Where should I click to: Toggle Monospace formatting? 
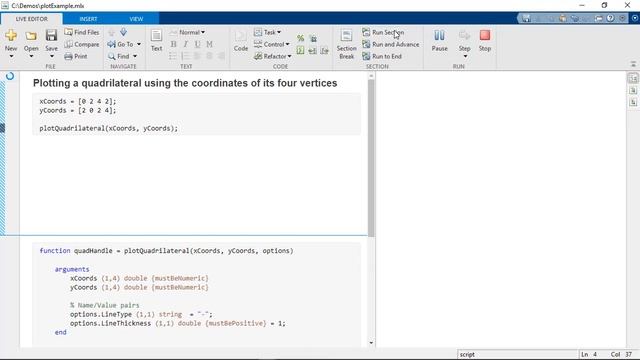[209, 44]
